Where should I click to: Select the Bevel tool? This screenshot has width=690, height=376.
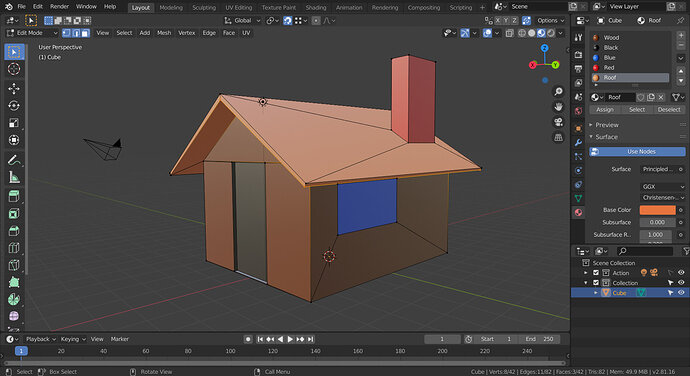[x=14, y=231]
